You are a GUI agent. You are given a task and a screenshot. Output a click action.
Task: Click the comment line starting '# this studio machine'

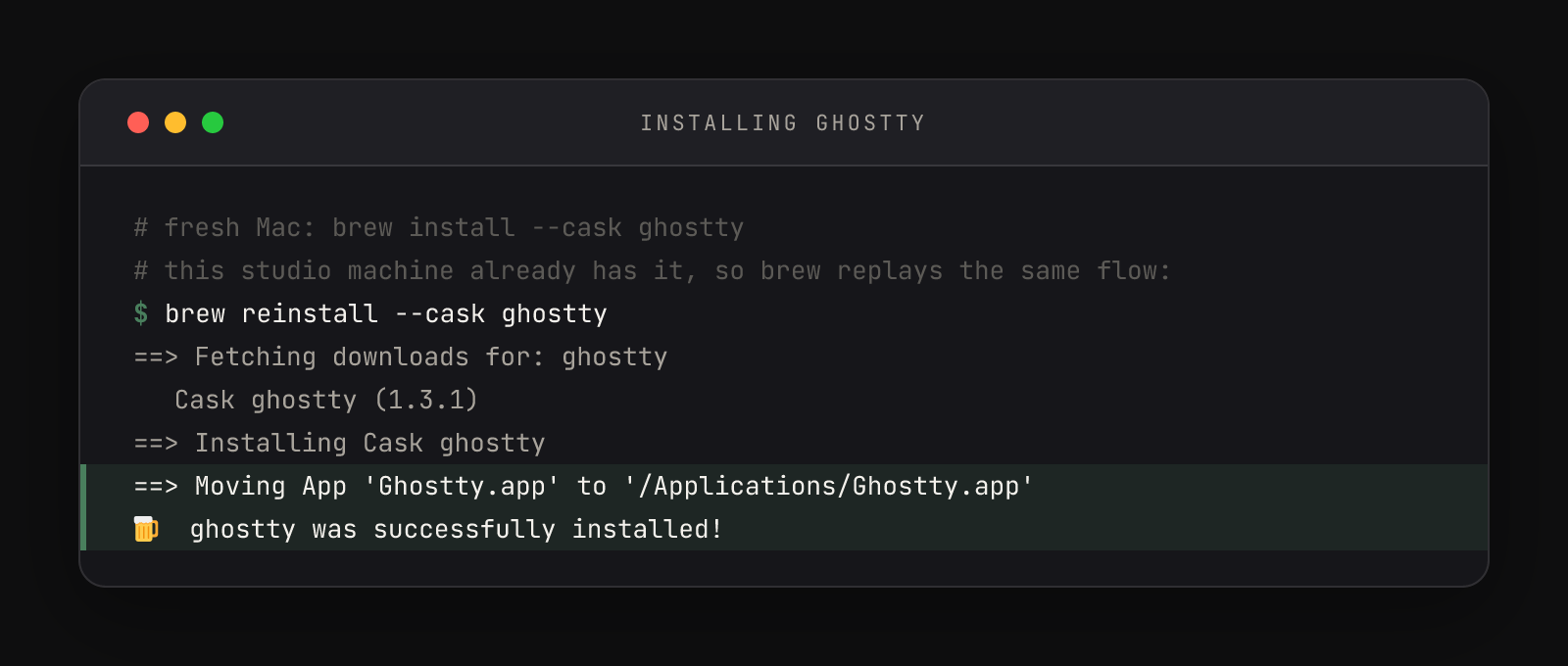point(653,270)
